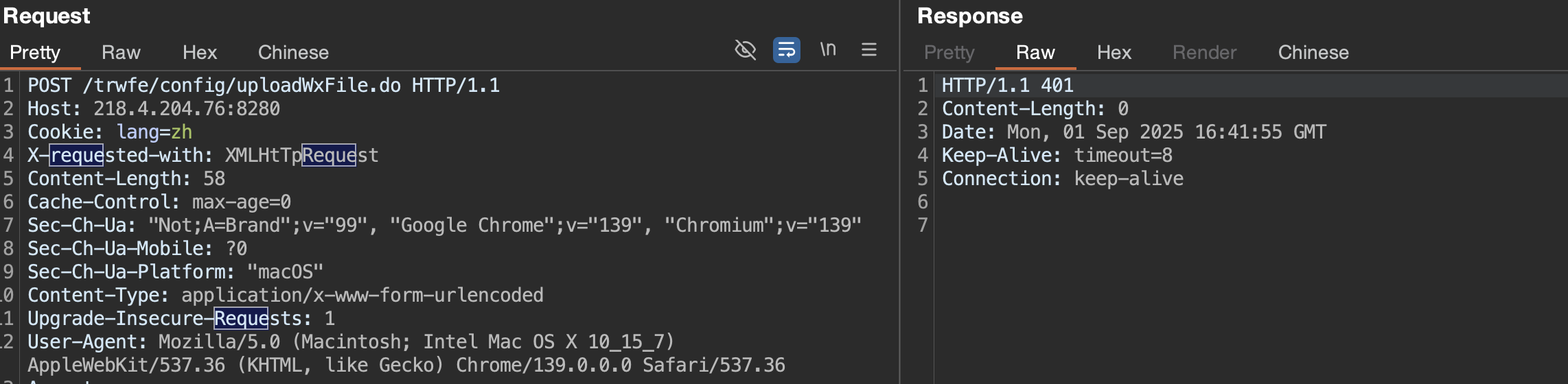Select the Request Pretty tab
Screen dimensions: 1568x384
coord(35,53)
